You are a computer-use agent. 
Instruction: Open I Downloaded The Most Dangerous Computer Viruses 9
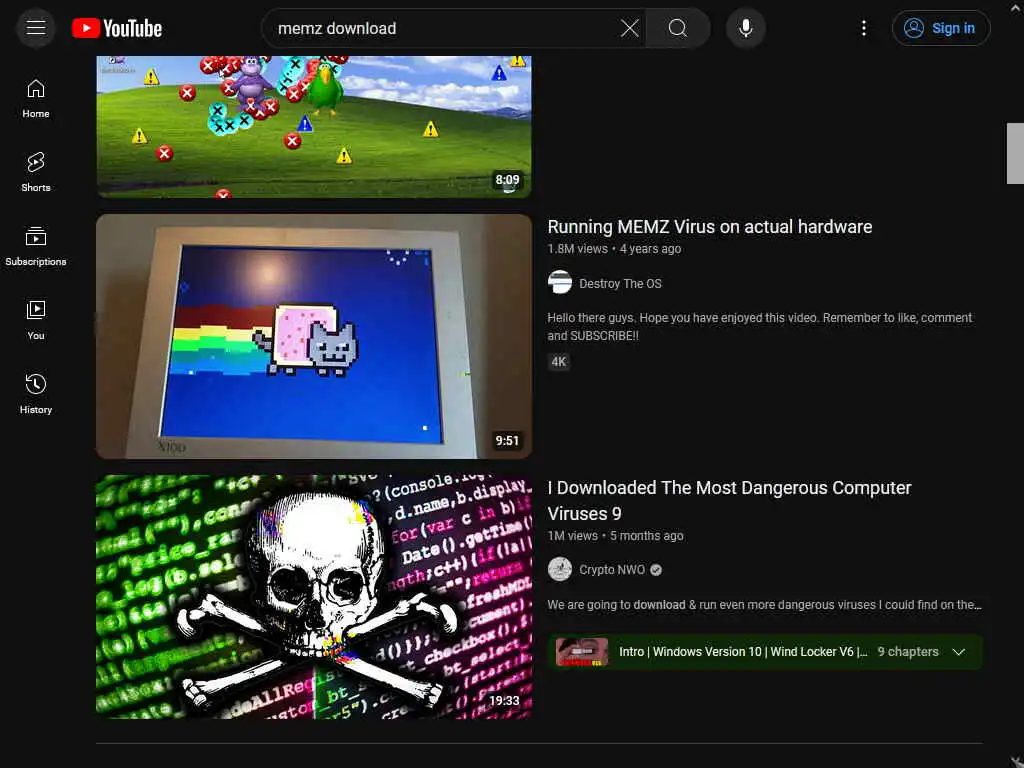coord(729,500)
